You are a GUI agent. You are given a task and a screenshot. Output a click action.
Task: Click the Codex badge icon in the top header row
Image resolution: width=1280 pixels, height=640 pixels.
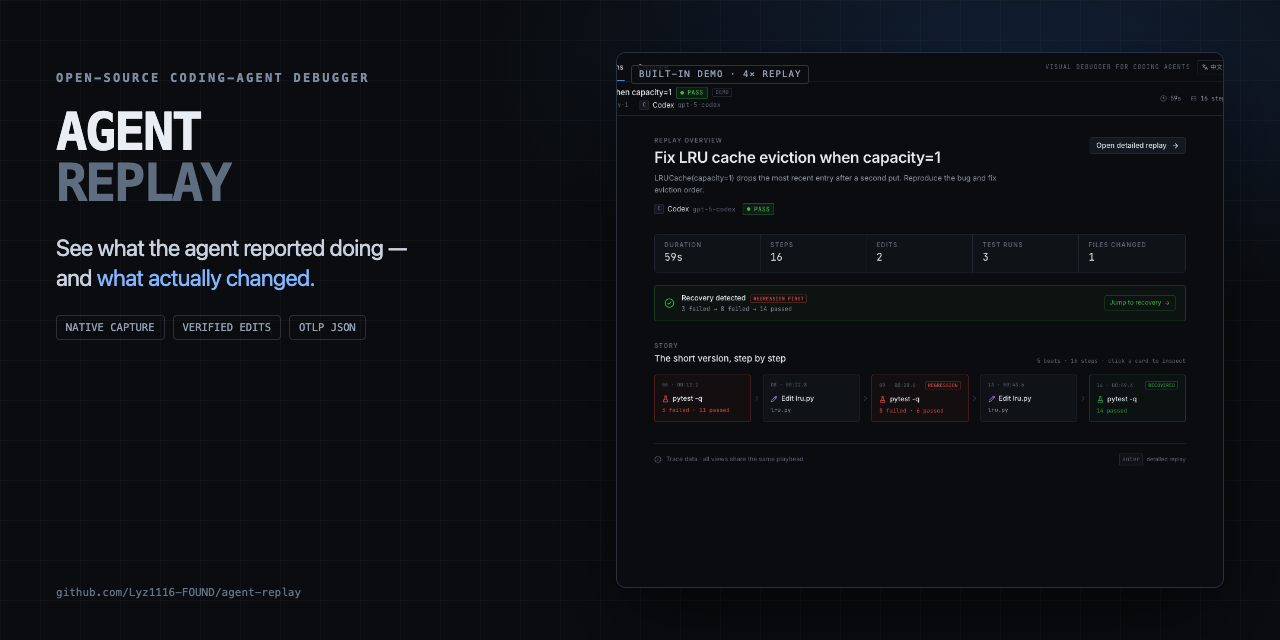pos(644,105)
